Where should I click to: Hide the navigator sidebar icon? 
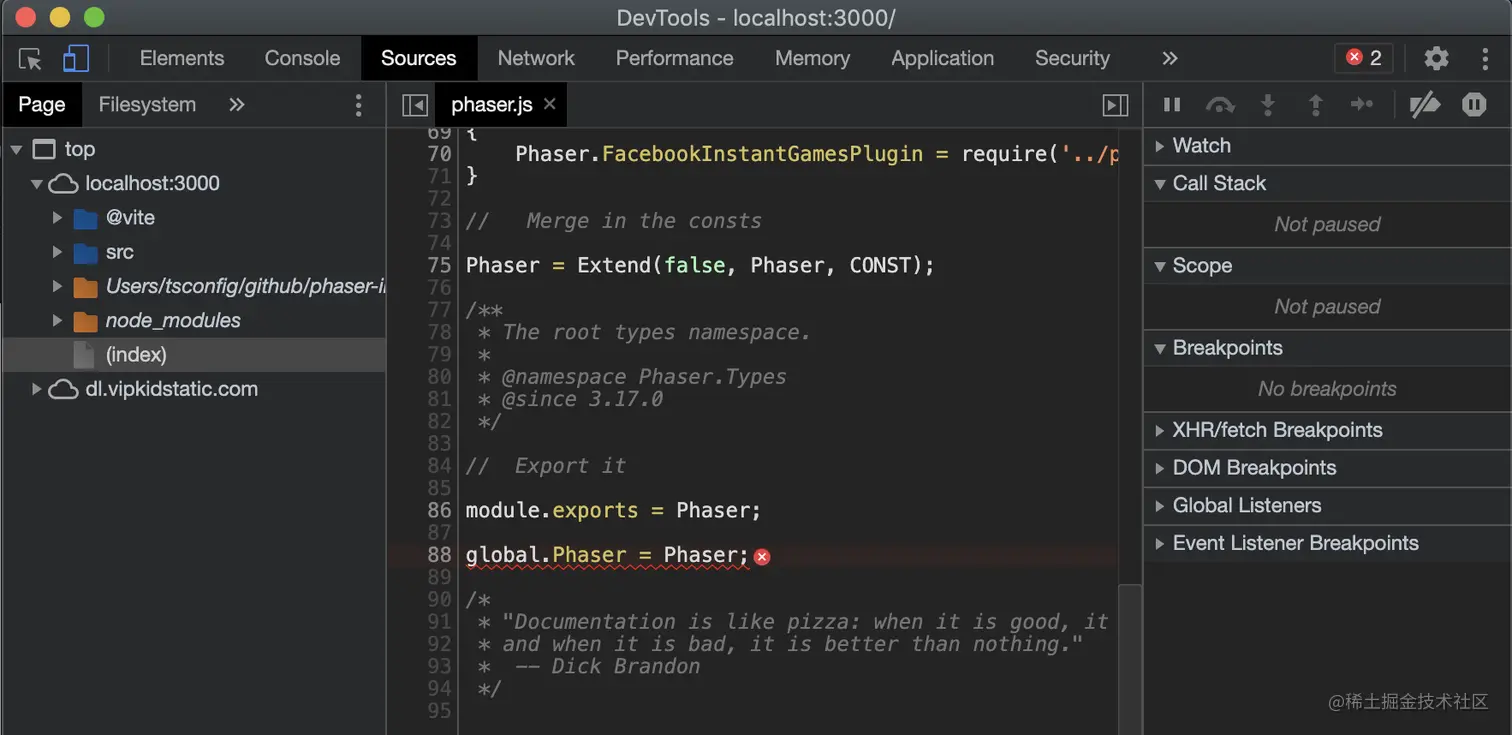click(414, 105)
